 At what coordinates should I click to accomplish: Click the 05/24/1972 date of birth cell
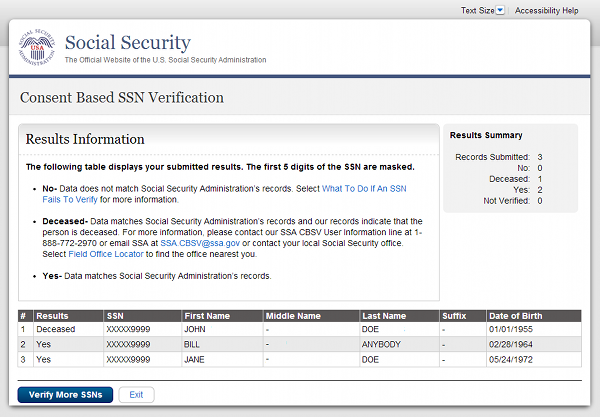[x=512, y=357]
